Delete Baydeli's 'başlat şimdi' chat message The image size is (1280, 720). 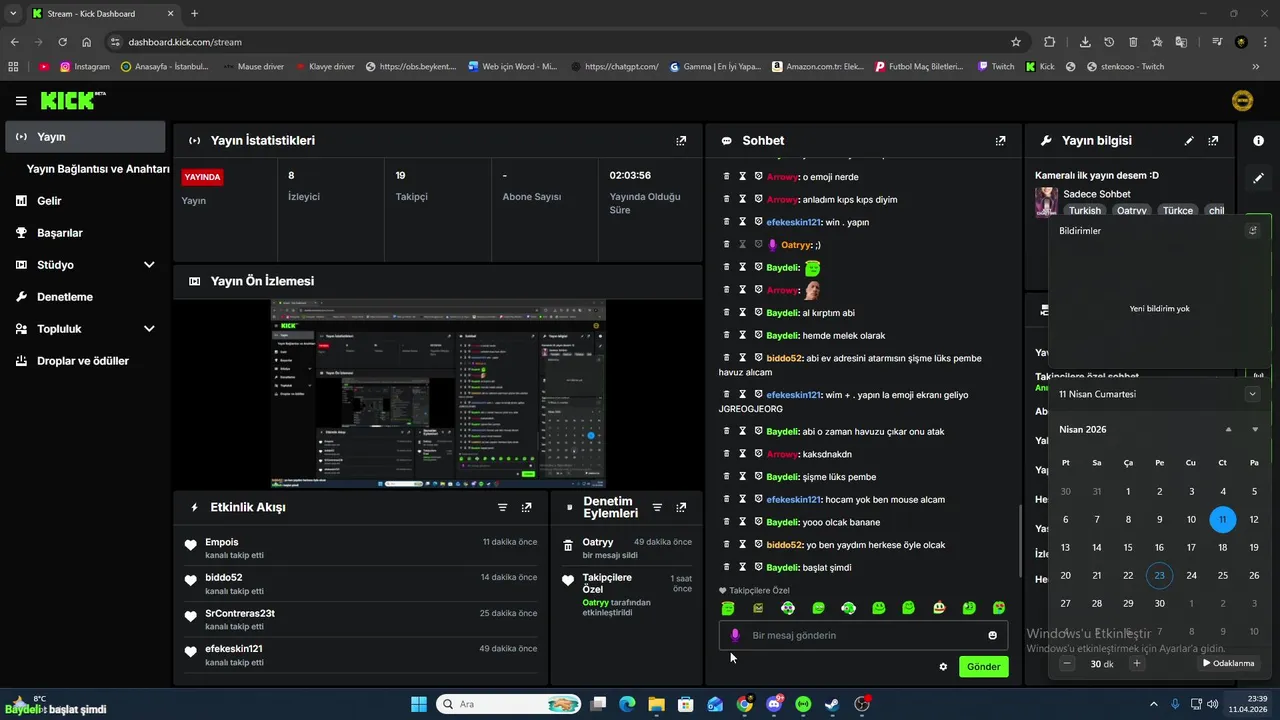pos(727,567)
